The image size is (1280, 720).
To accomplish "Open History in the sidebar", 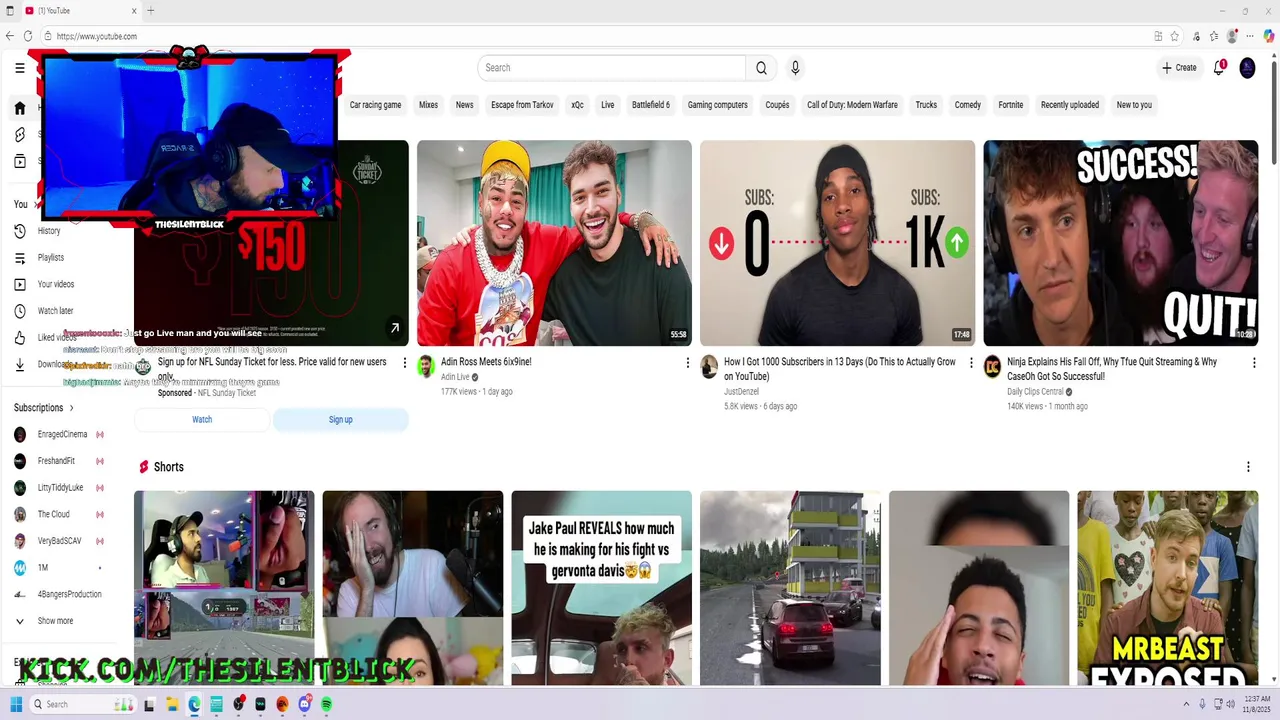I will pos(49,231).
